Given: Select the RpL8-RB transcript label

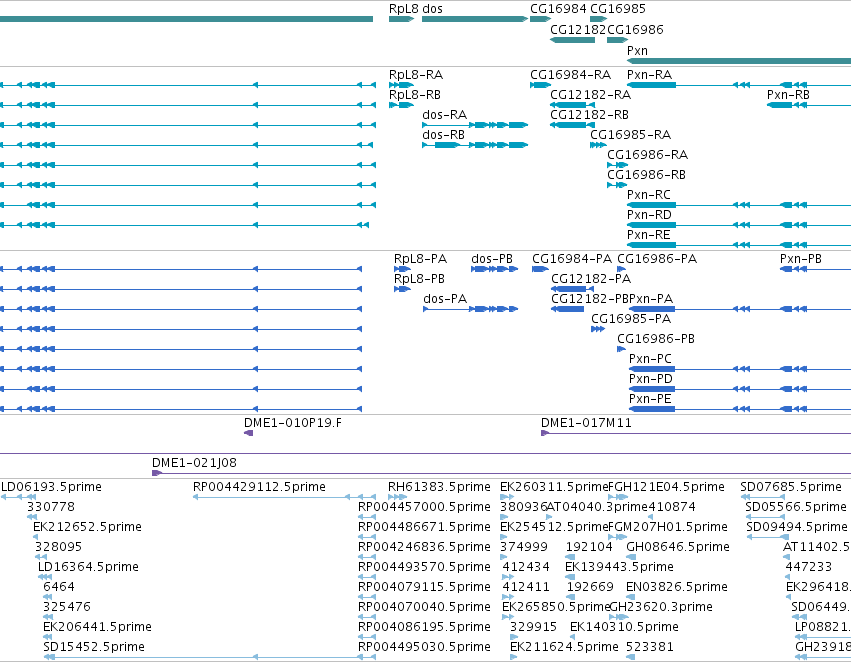Looking at the screenshot, I should pyautogui.click(x=415, y=95).
